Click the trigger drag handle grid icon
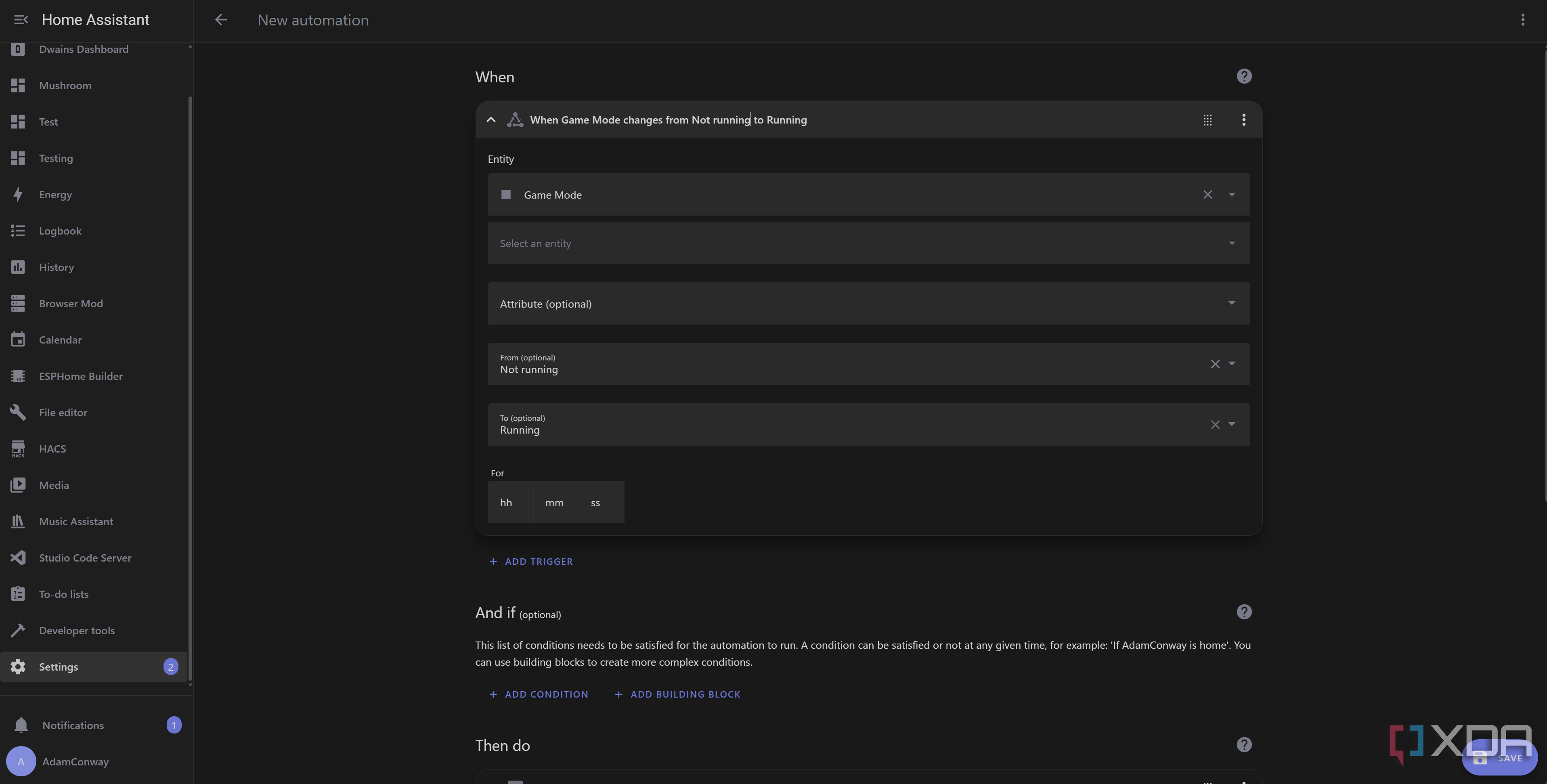The width and height of the screenshot is (1547, 784). (x=1207, y=120)
